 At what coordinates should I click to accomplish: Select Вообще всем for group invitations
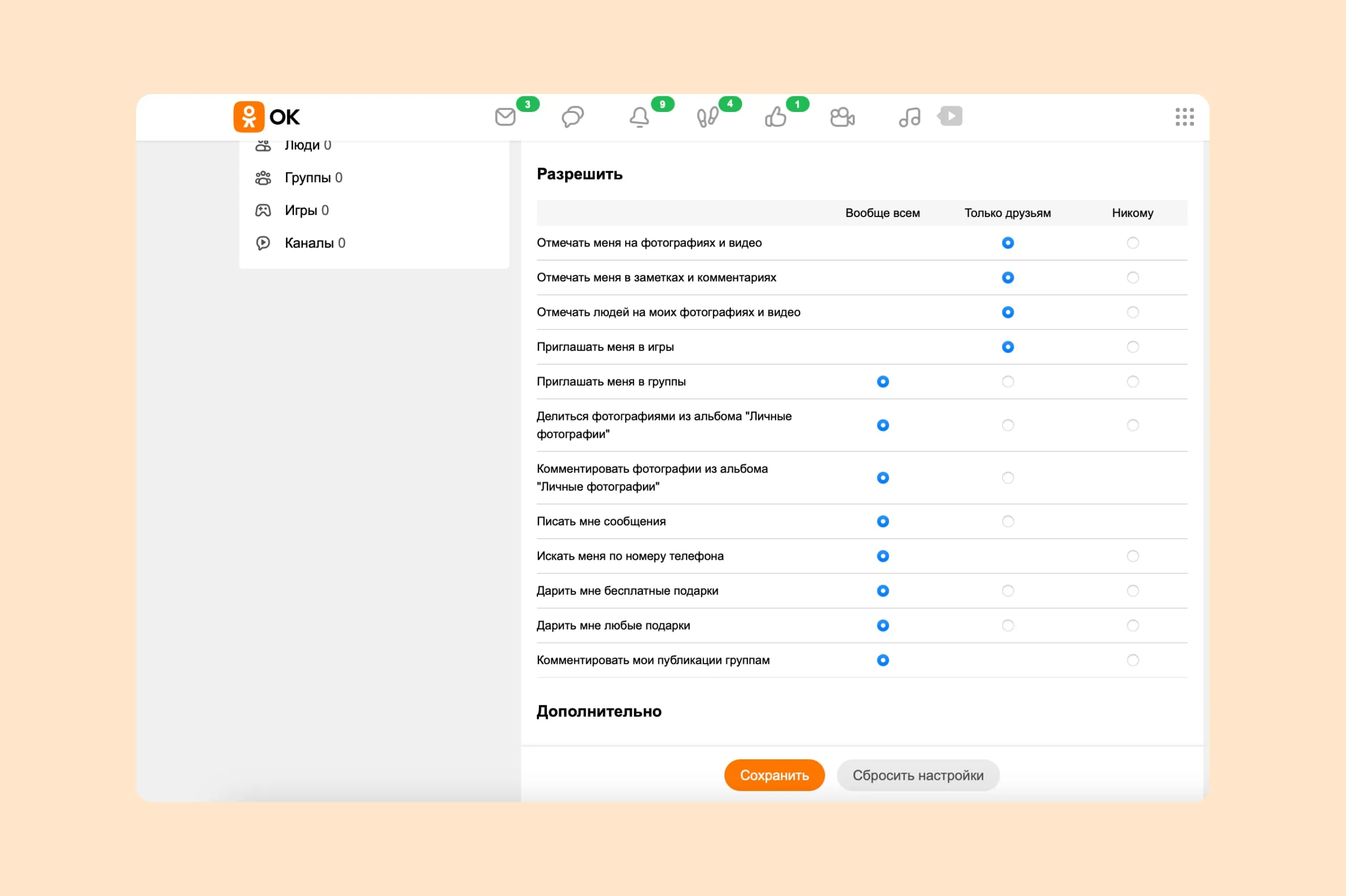(882, 382)
